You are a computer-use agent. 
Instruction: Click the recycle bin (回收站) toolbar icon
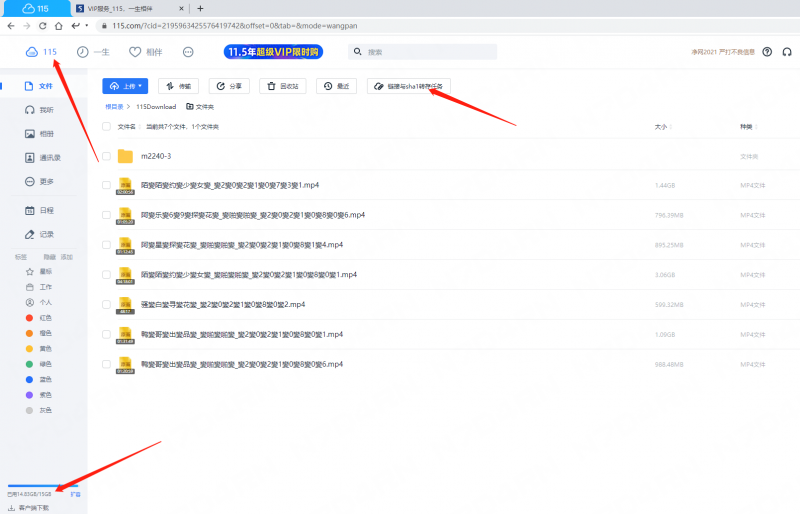[x=282, y=87]
